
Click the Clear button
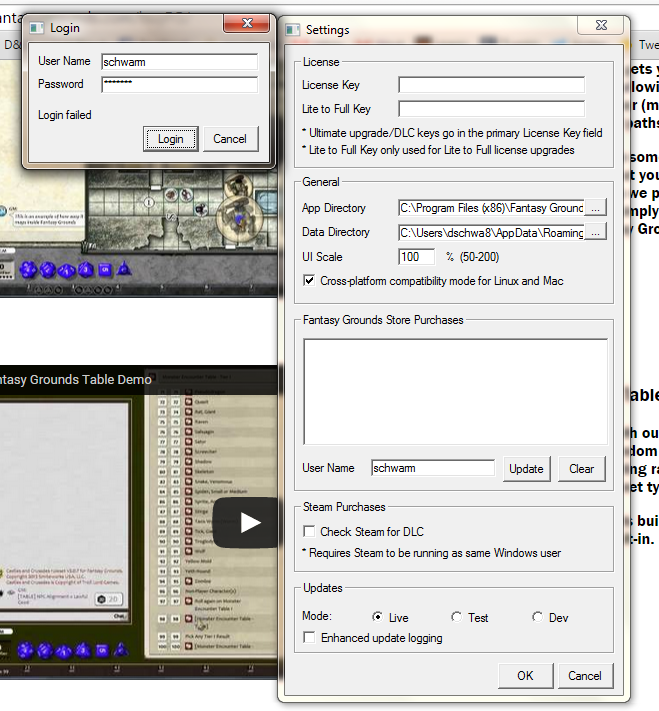coord(581,468)
